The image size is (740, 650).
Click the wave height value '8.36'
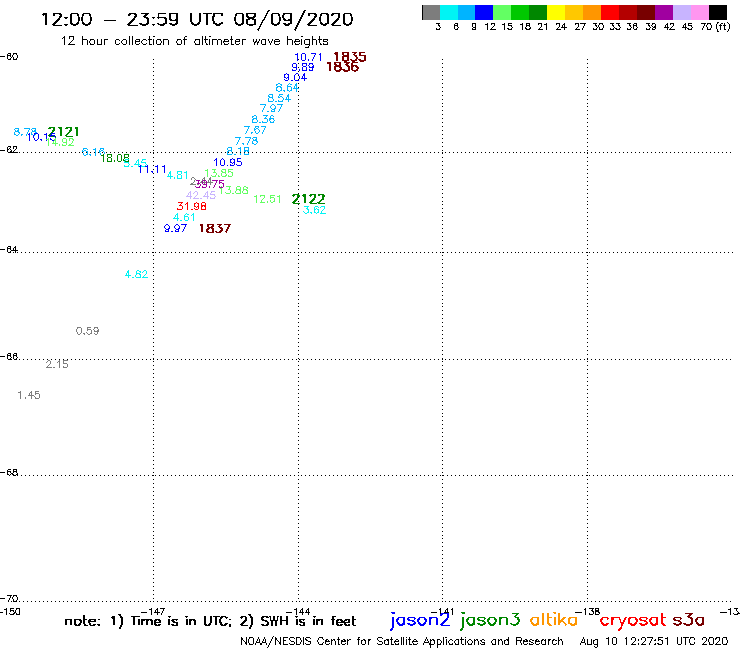(x=263, y=119)
